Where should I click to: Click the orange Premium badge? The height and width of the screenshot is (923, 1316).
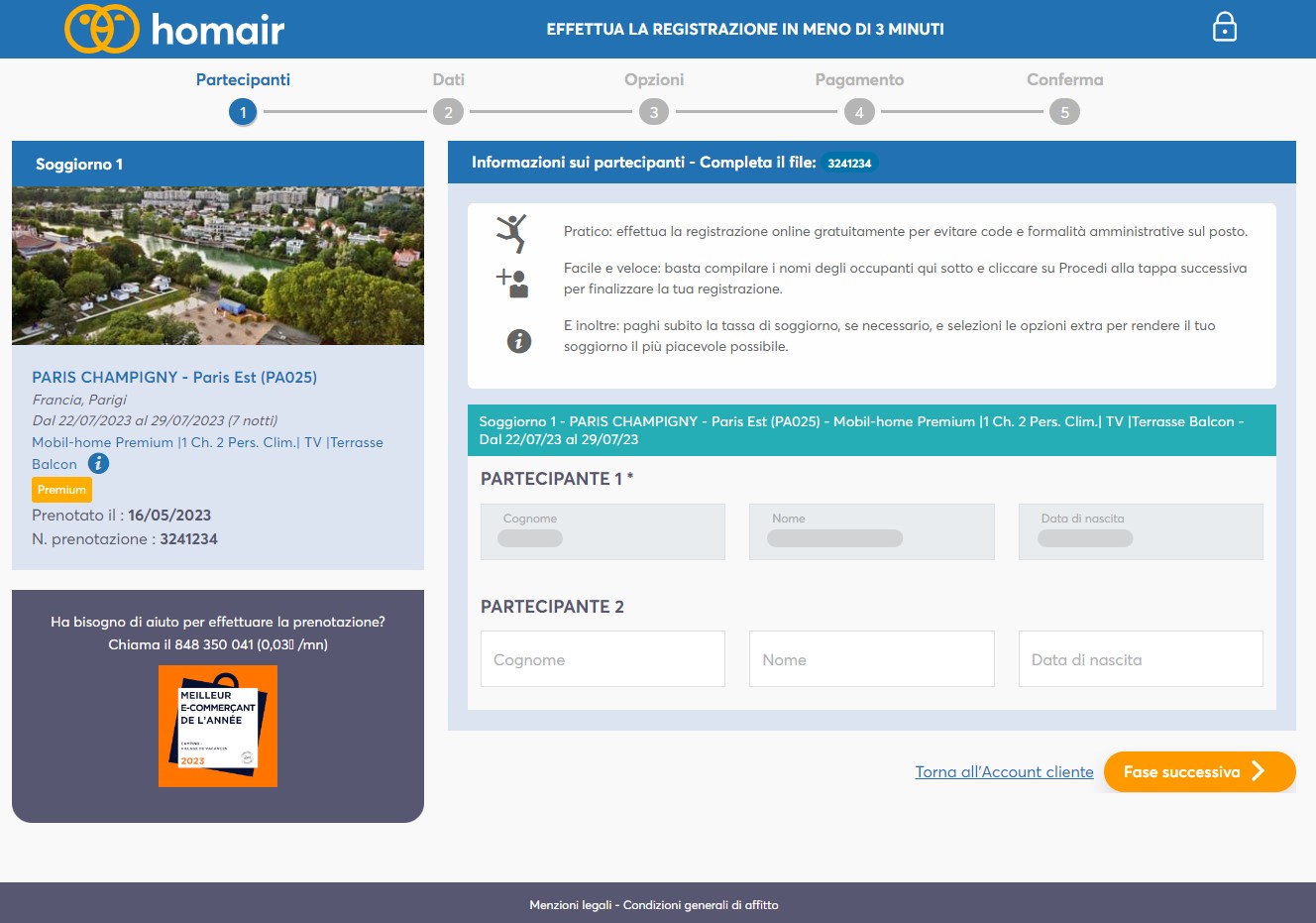[x=61, y=490]
